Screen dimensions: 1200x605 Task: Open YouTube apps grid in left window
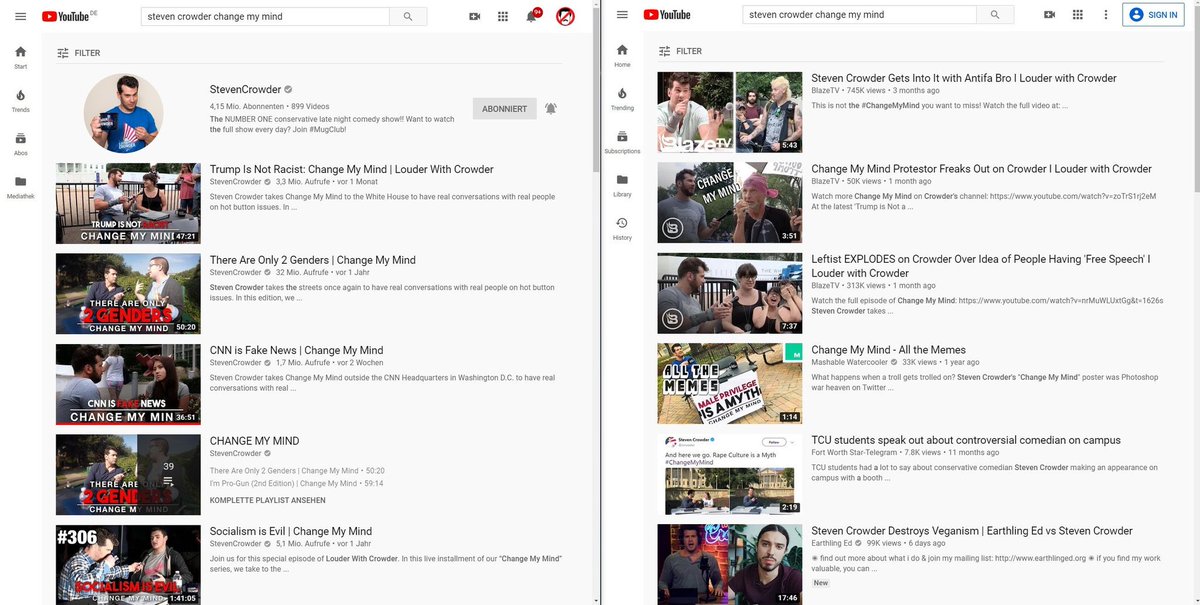503,16
